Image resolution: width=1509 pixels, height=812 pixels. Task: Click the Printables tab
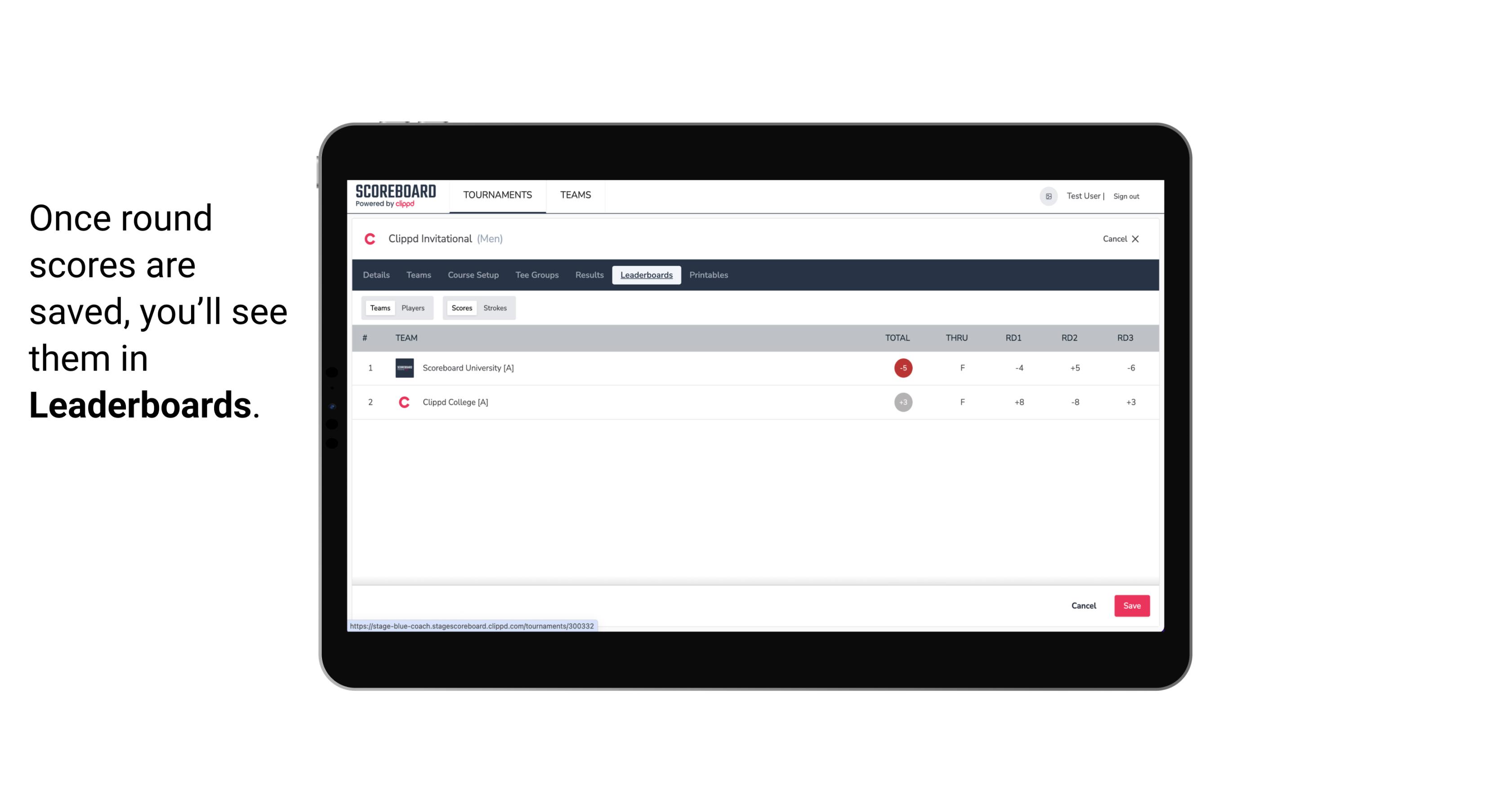[709, 275]
